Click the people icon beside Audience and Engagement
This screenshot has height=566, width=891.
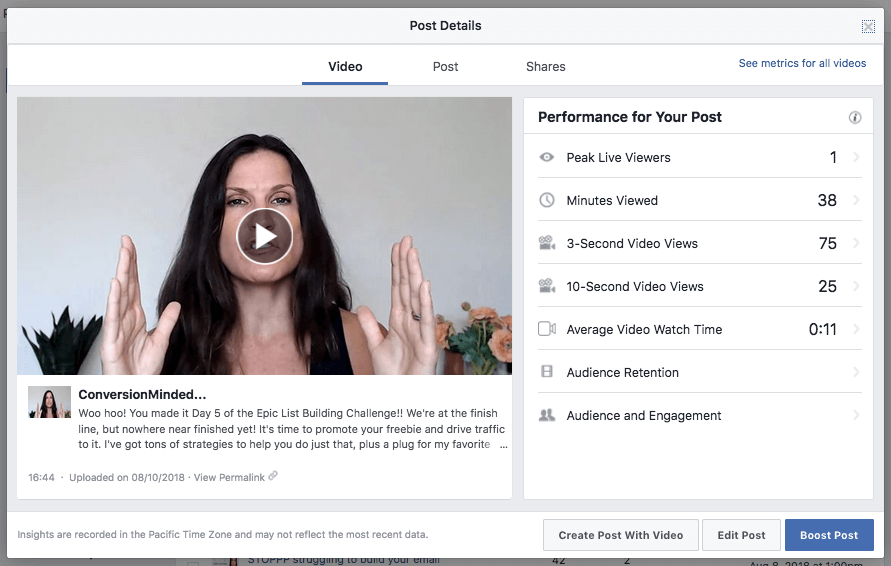click(547, 415)
